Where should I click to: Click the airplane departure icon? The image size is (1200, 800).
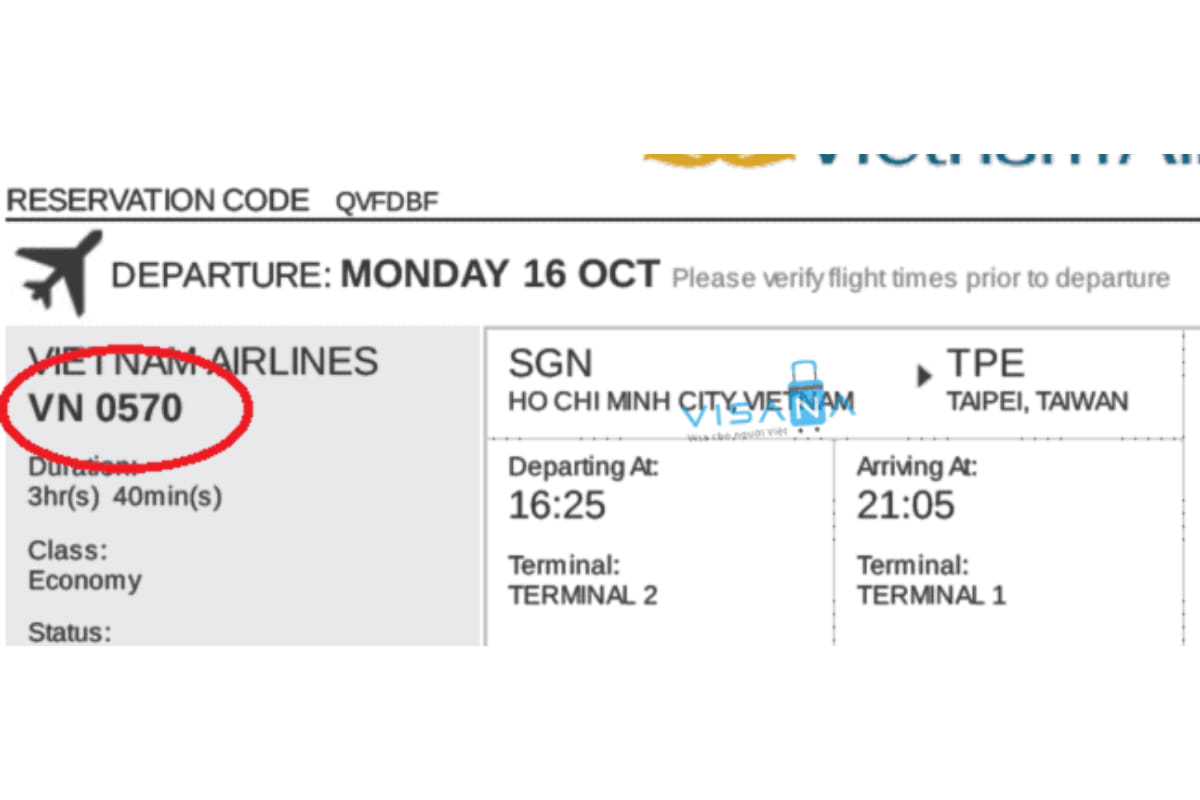[x=58, y=270]
